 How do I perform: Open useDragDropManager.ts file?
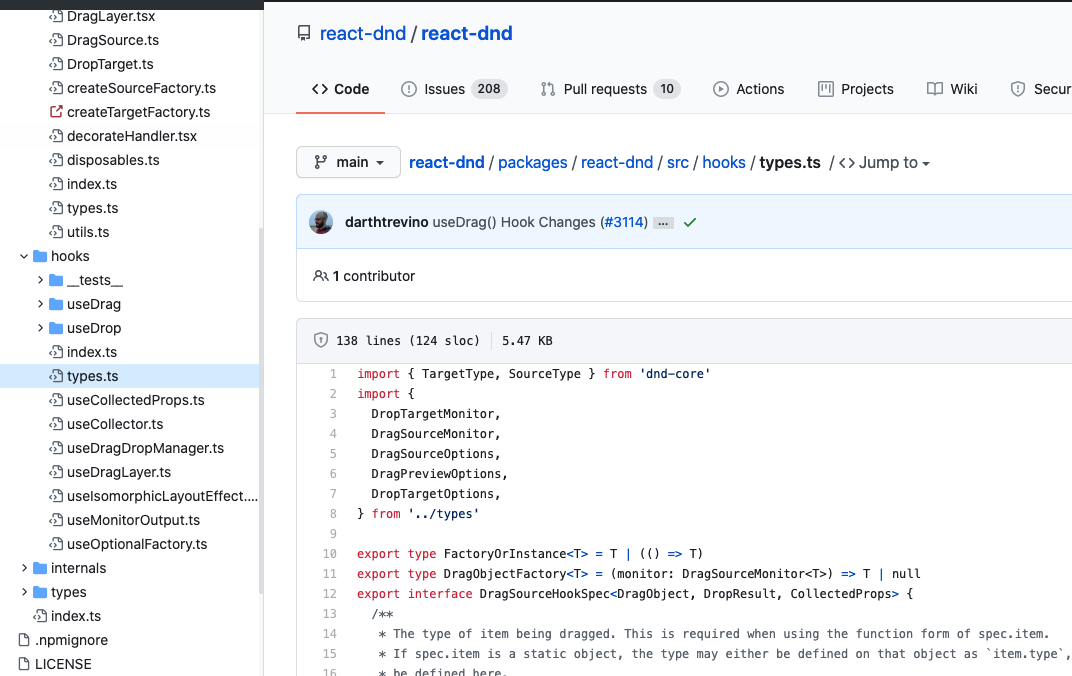(146, 448)
